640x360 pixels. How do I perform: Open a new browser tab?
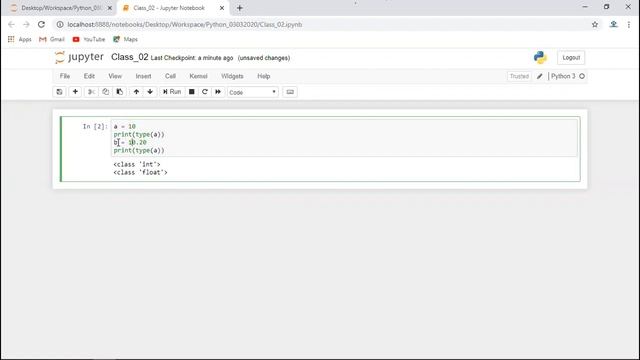[x=240, y=8]
